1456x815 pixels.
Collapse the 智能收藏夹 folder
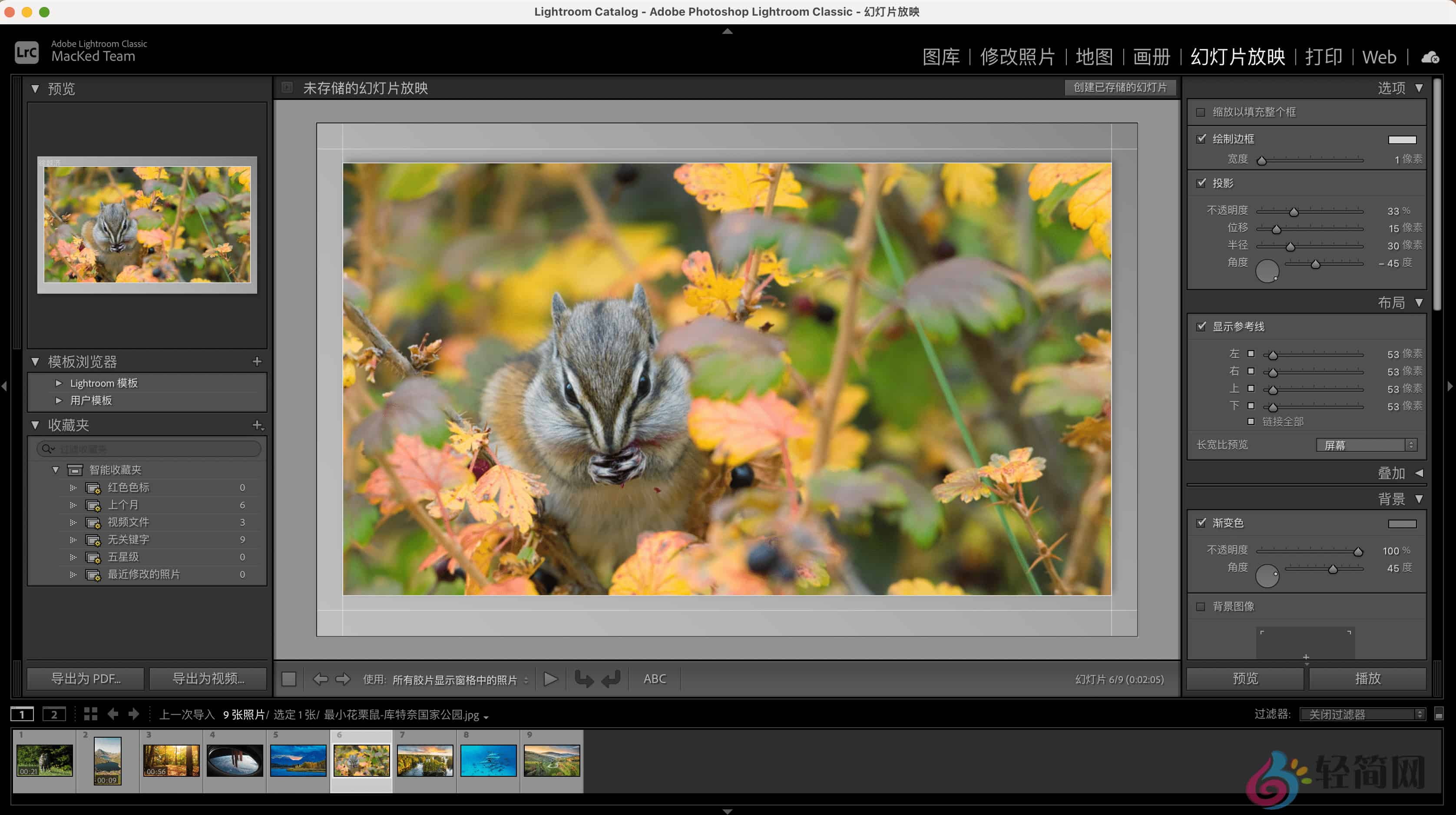click(55, 470)
